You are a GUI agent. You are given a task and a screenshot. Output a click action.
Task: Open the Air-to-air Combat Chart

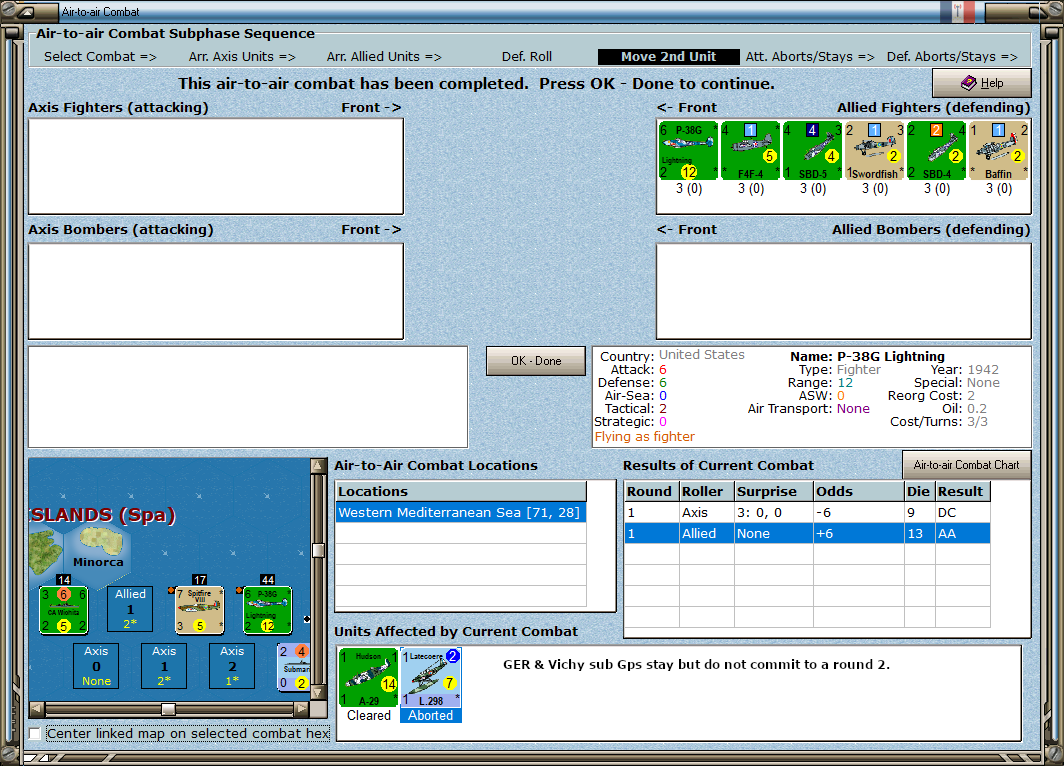pos(966,465)
